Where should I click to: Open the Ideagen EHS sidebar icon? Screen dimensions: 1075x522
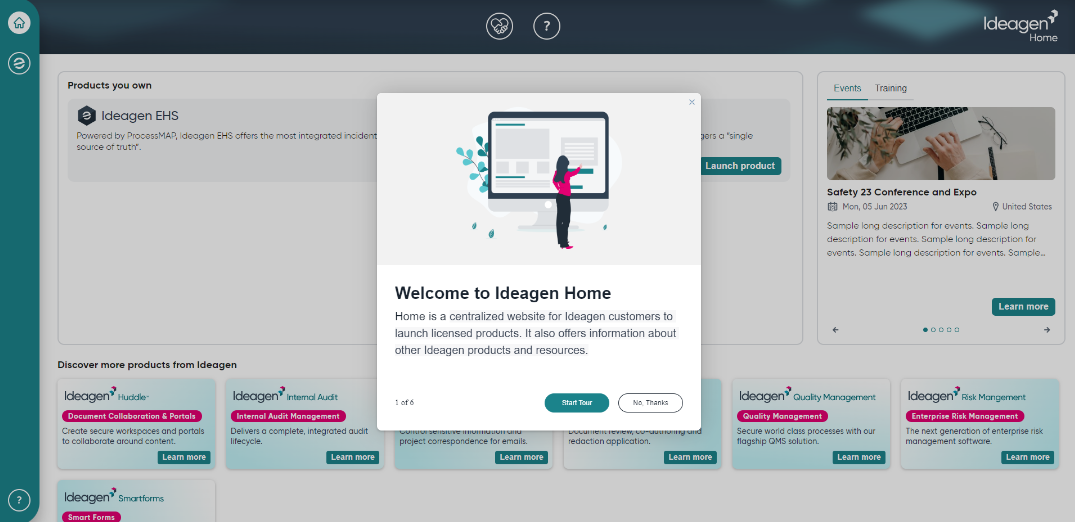(x=19, y=64)
